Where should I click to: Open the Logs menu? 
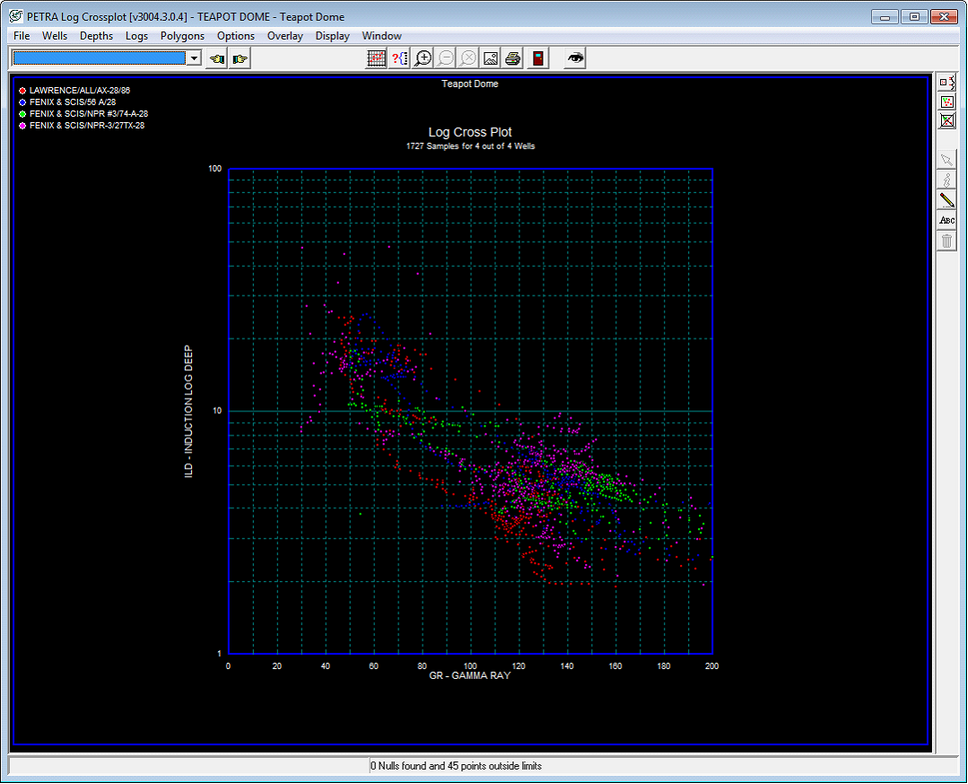pos(137,36)
